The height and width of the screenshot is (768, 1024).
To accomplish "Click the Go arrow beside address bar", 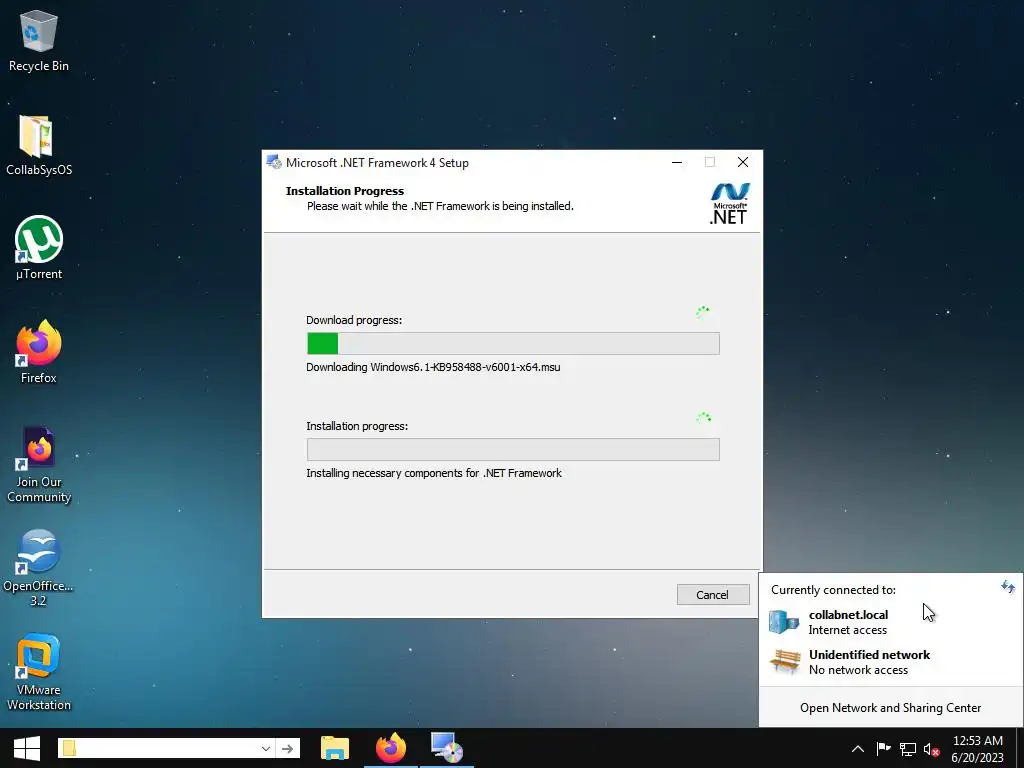I will click(287, 748).
